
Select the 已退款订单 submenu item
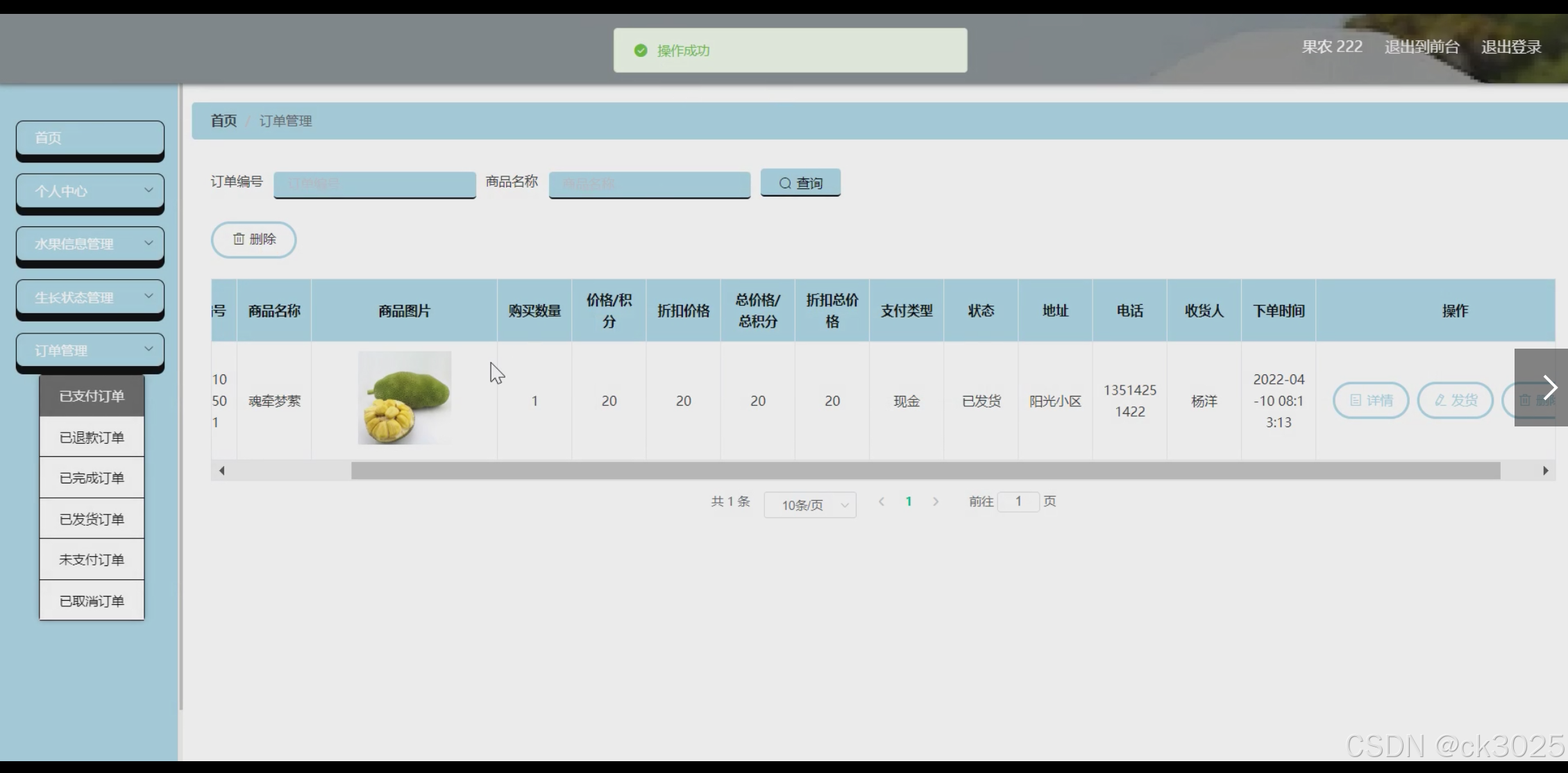(x=92, y=438)
